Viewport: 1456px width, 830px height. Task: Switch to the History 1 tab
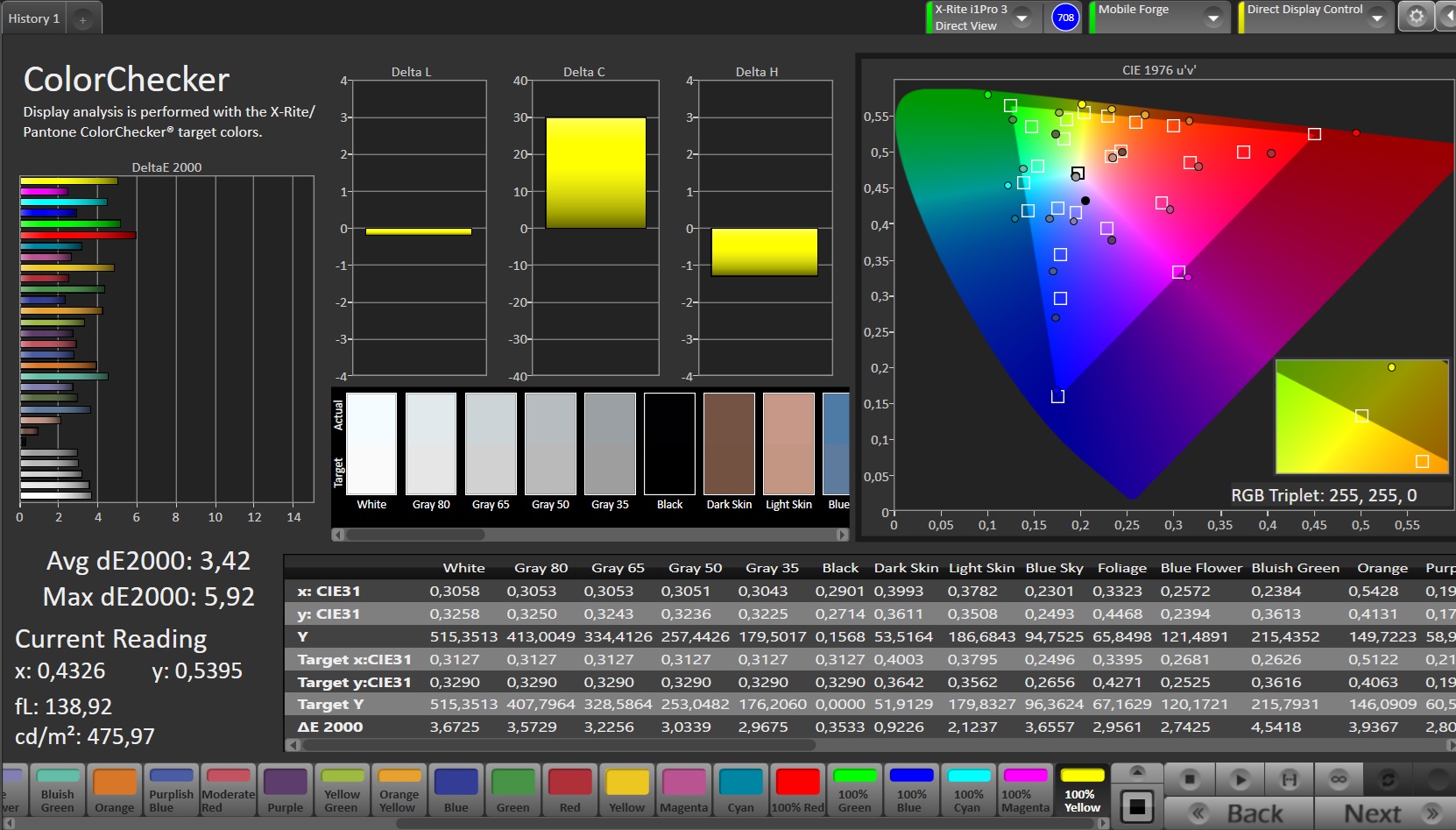pyautogui.click(x=34, y=18)
